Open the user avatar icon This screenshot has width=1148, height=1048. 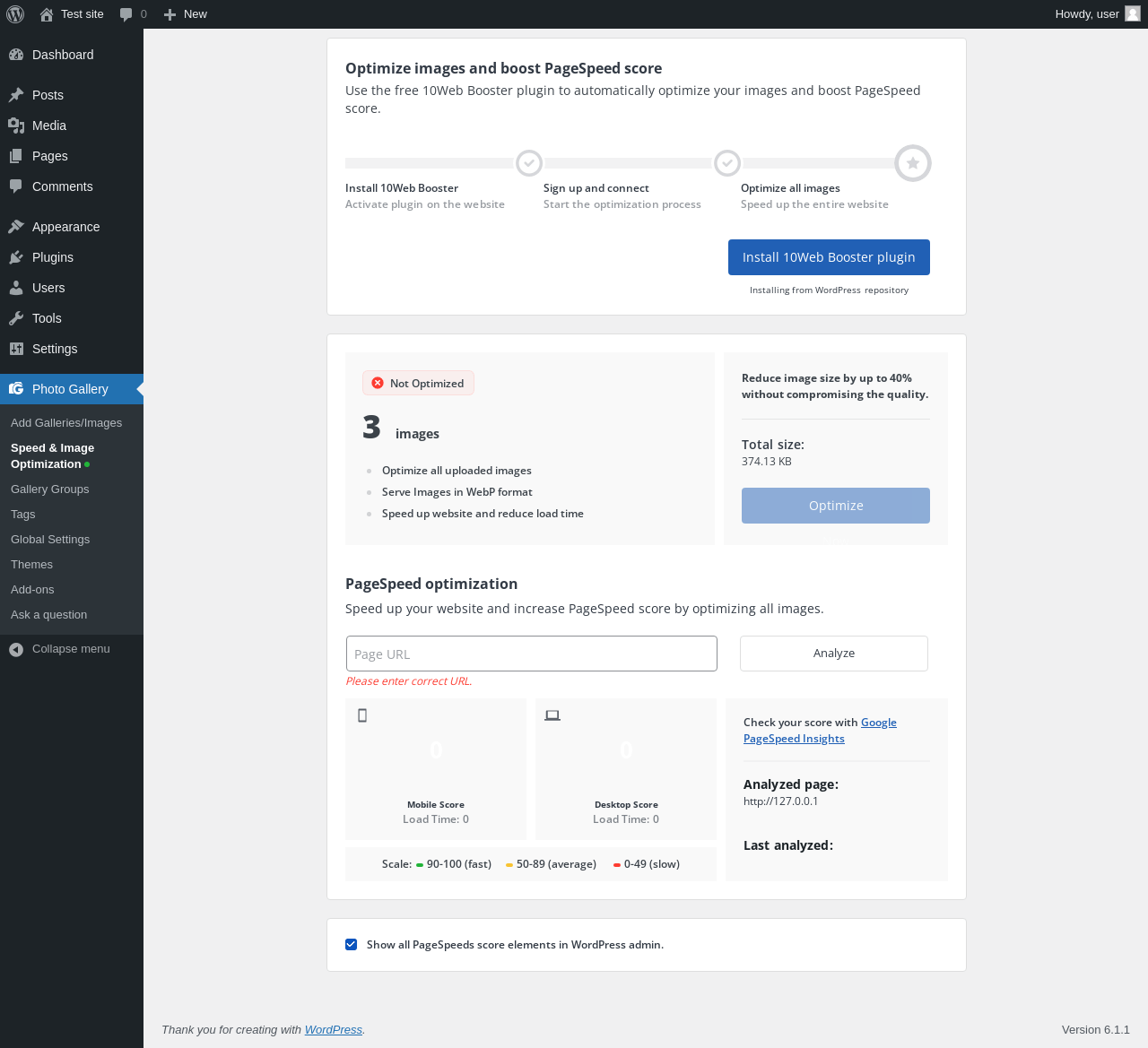pyautogui.click(x=1133, y=13)
